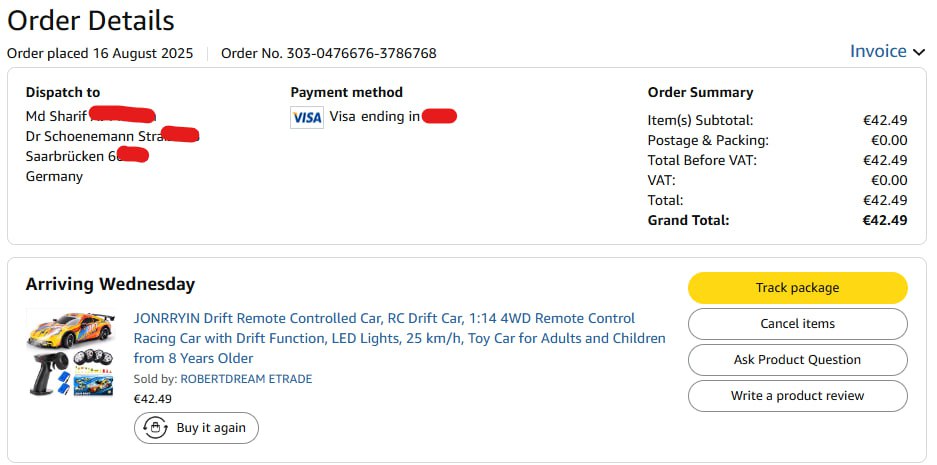Expand the Invoice dropdown chevron
Image resolution: width=937 pixels, height=465 pixels.
(919, 52)
